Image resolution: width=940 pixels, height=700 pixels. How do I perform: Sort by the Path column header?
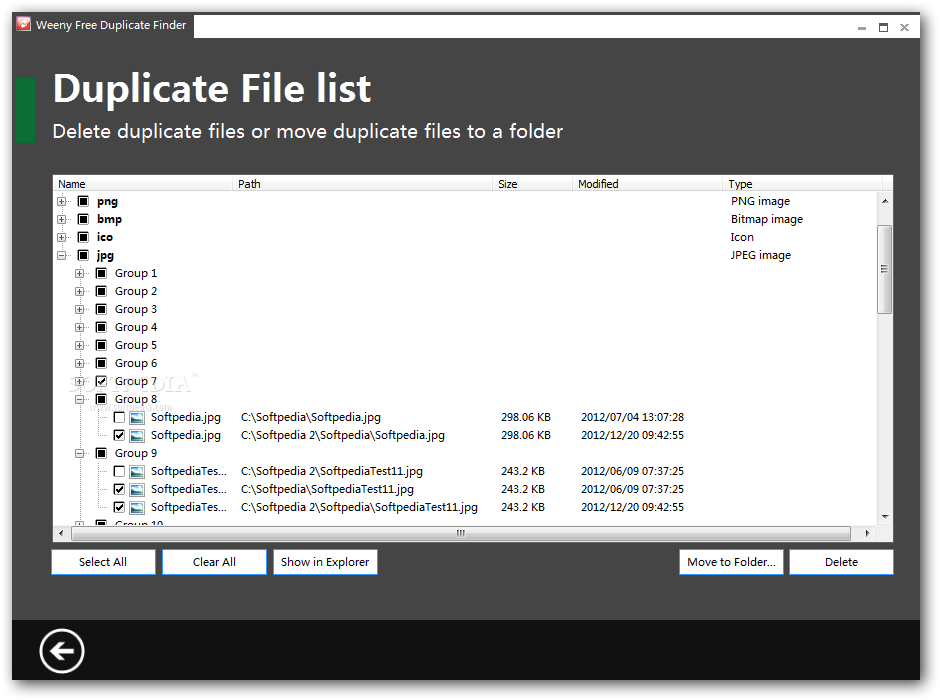362,184
